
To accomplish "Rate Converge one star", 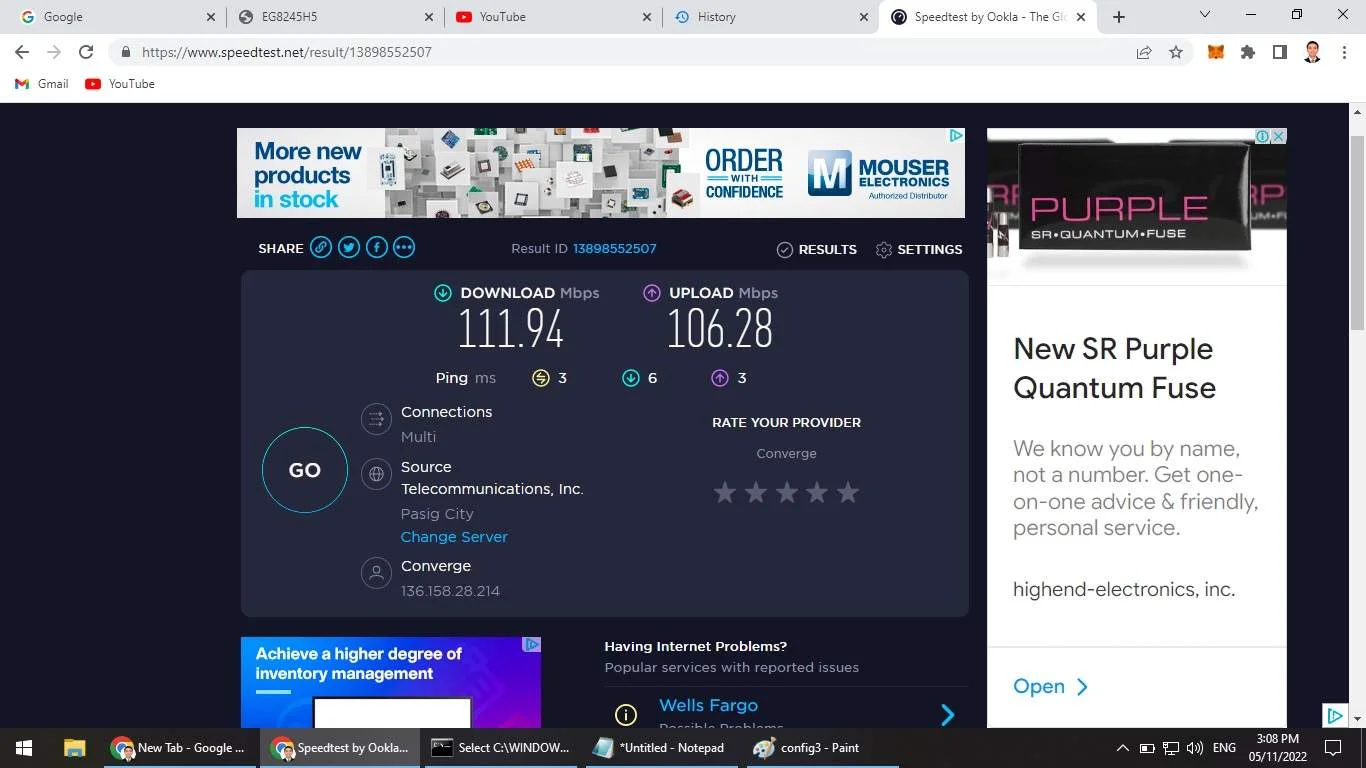I will click(x=725, y=492).
